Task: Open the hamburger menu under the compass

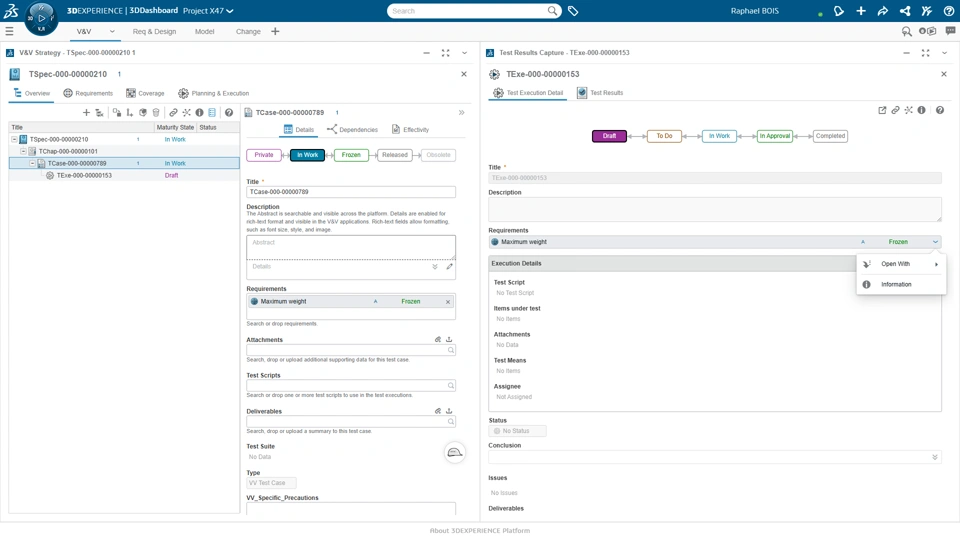Action: [x=9, y=31]
